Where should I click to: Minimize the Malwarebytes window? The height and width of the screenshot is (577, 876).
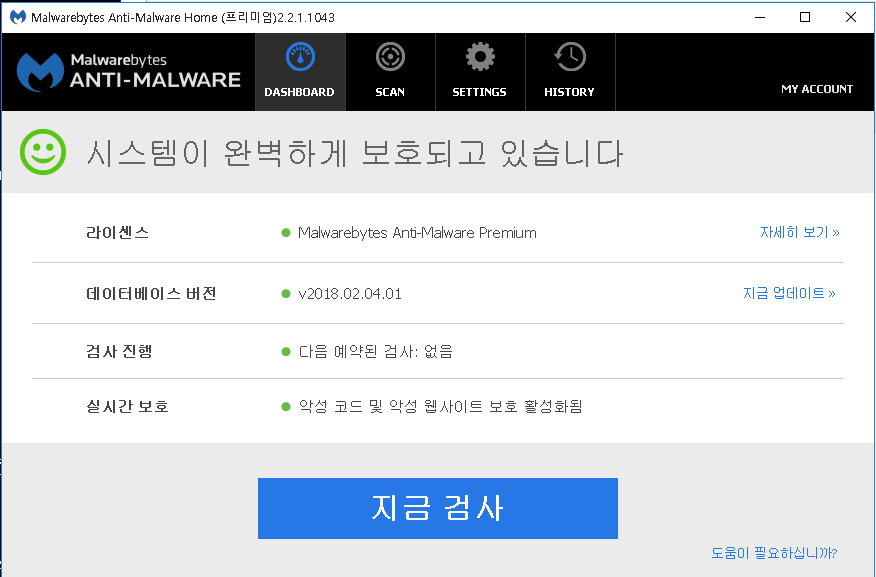(760, 17)
